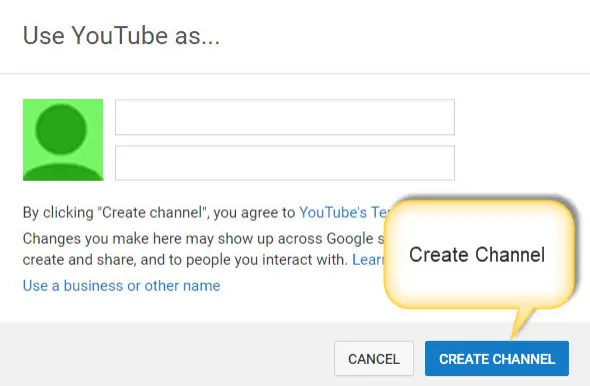Screen dimensions: 590x386
Task: Click the green profile avatar picture
Action: pyautogui.click(x=63, y=140)
